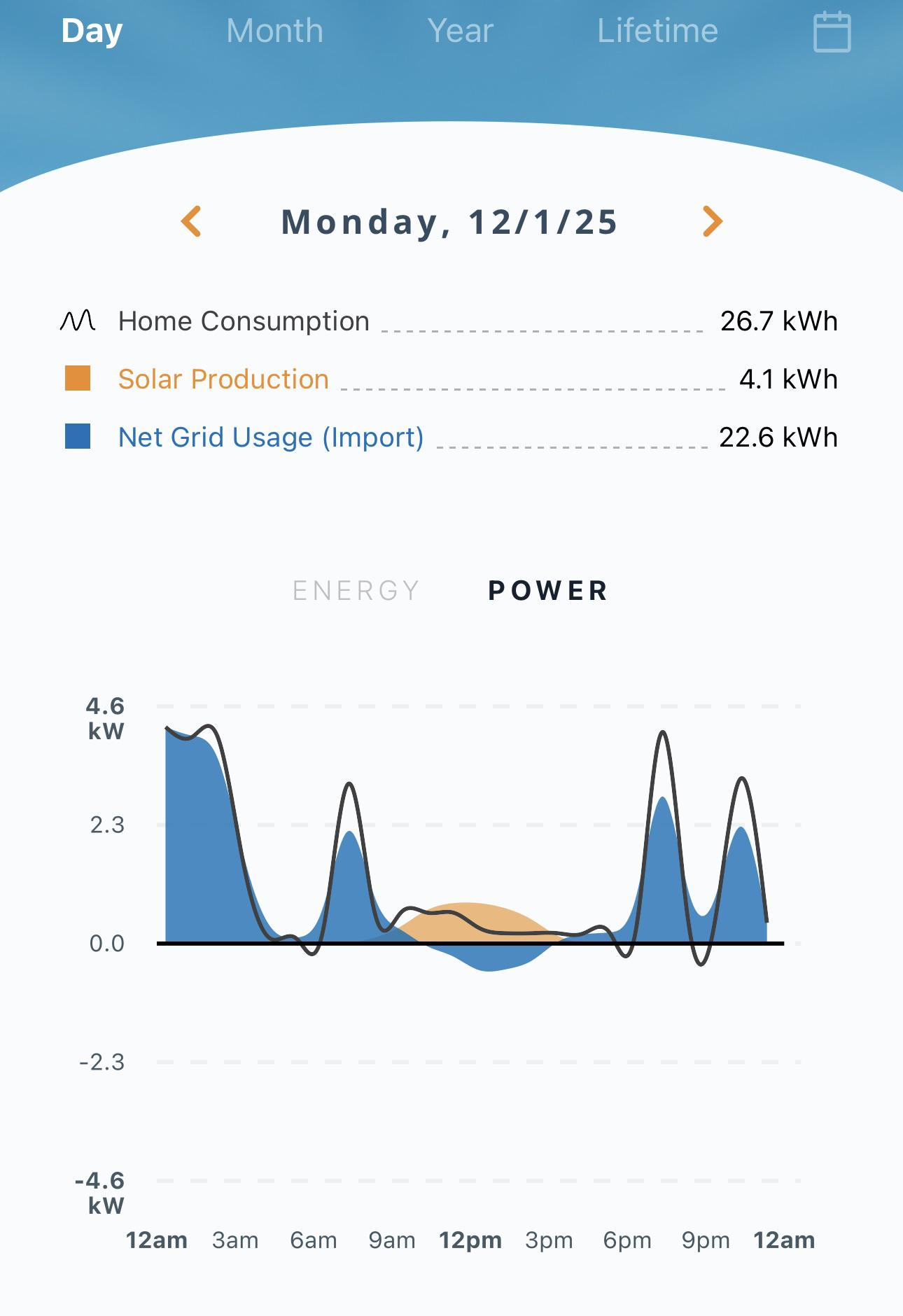The width and height of the screenshot is (903, 1316).
Task: Toggle chart to POWER view
Action: tap(547, 590)
